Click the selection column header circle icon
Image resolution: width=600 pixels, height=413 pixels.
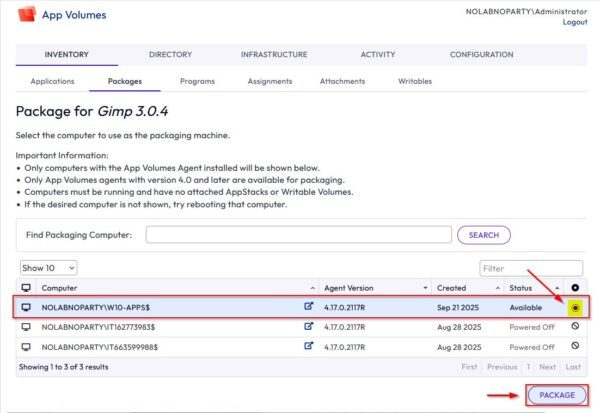(x=575, y=287)
